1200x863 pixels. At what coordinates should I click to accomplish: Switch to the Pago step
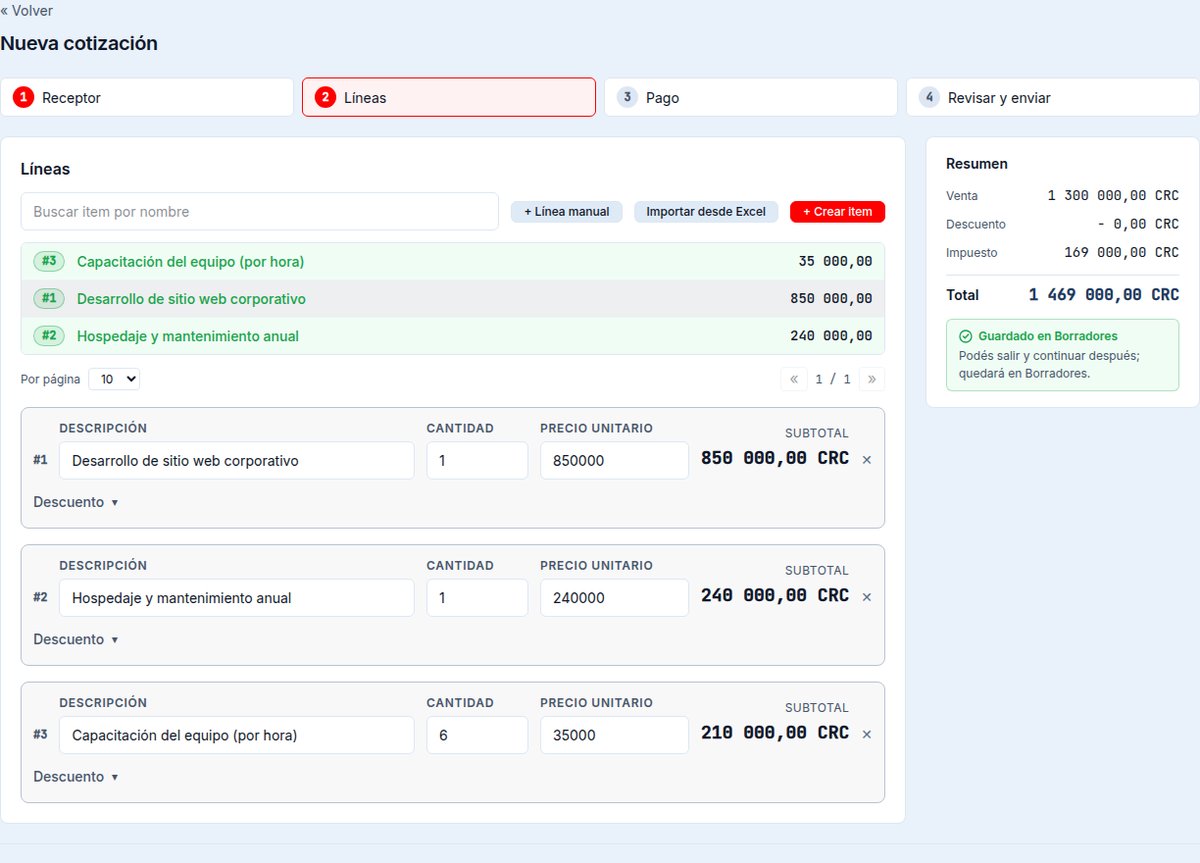point(751,97)
